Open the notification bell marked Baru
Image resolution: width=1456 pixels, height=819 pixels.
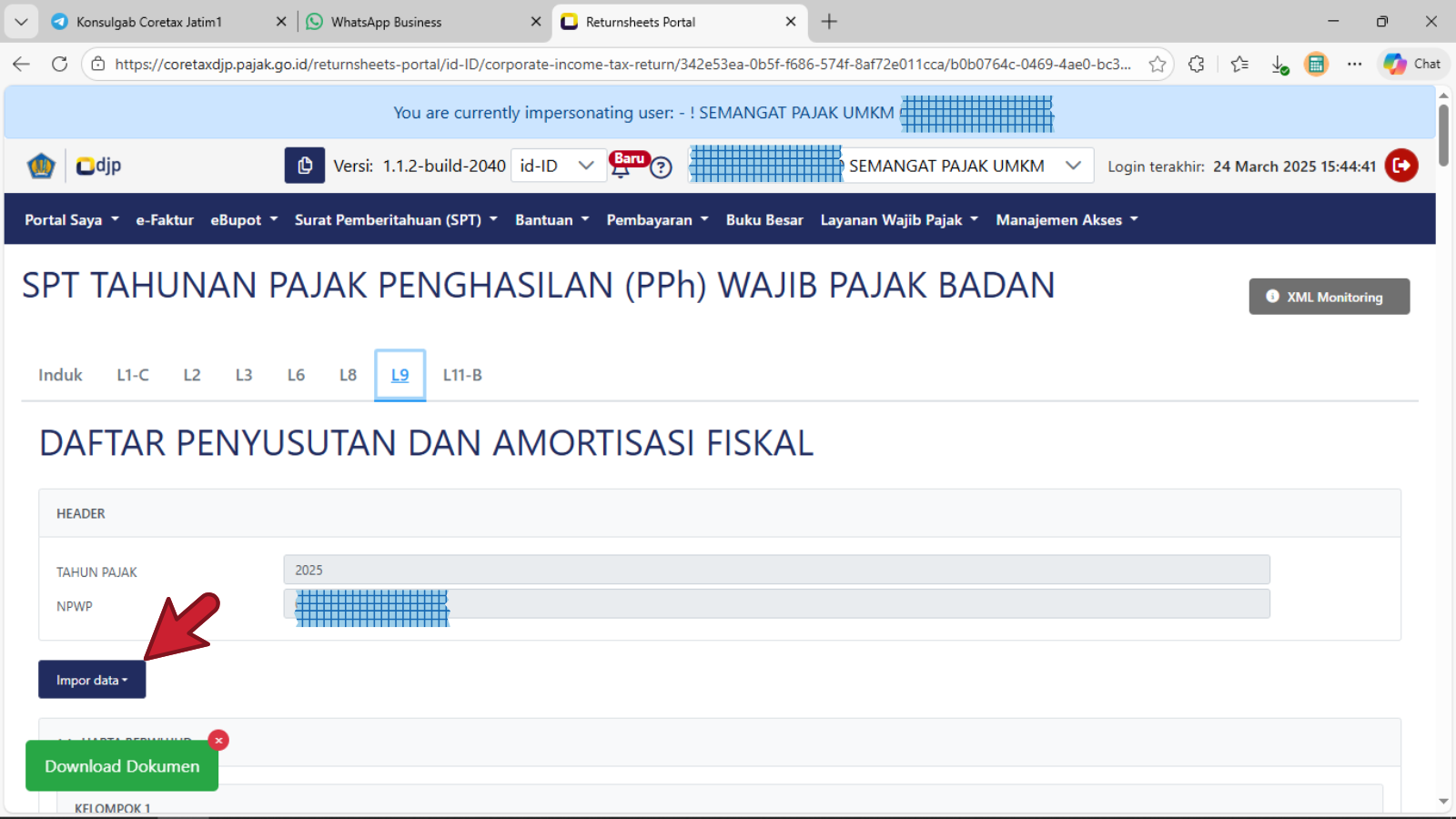tap(622, 167)
